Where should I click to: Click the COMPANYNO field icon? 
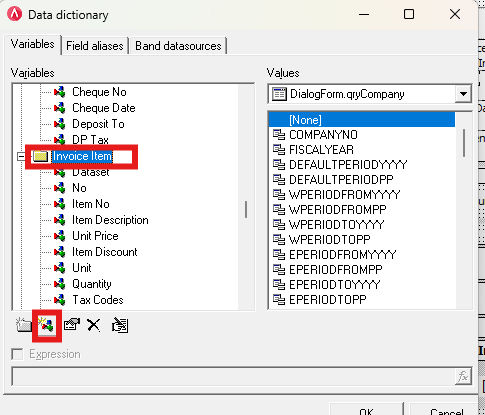coord(279,135)
